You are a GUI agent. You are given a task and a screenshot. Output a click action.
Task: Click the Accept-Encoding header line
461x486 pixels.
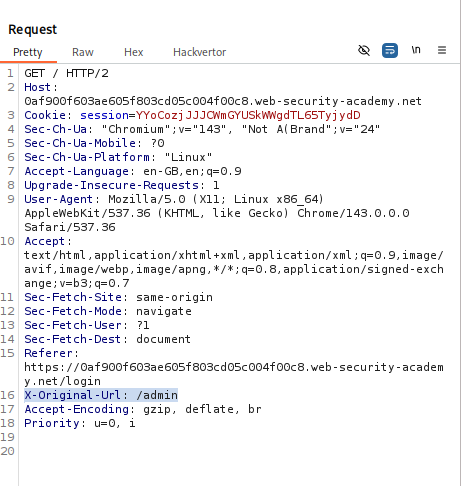143,409
